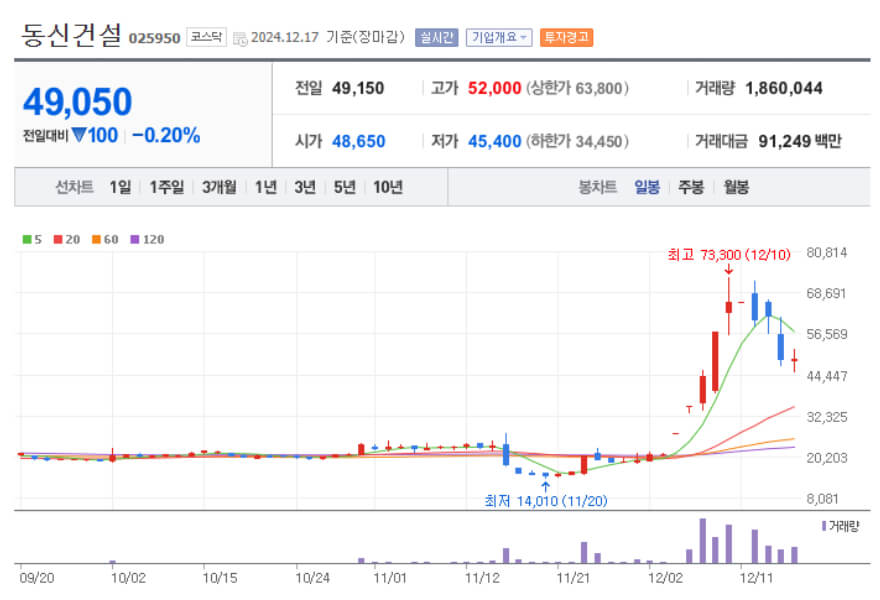The width and height of the screenshot is (880, 600).
Task: Click the blue arrow above 최저 label
Action: coord(546,486)
